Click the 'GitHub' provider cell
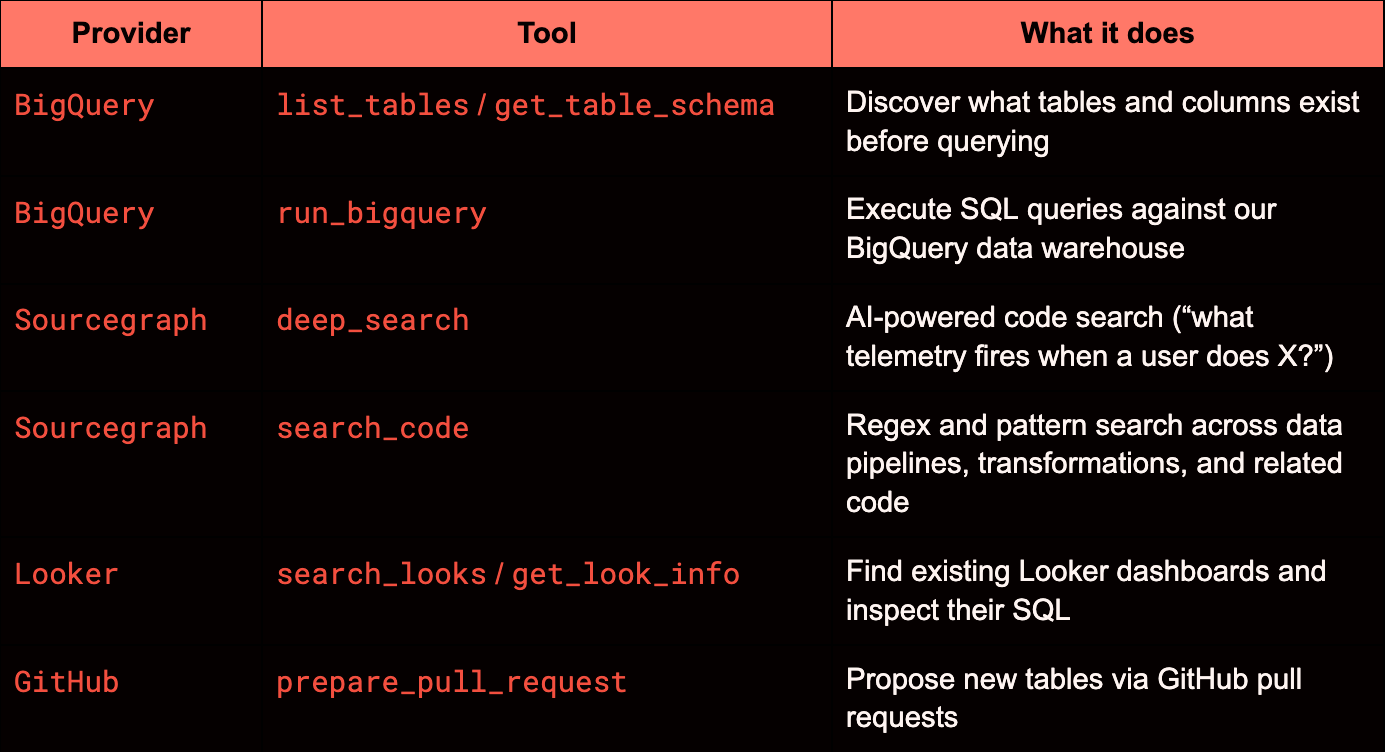The width and height of the screenshot is (1385, 752). (x=66, y=682)
